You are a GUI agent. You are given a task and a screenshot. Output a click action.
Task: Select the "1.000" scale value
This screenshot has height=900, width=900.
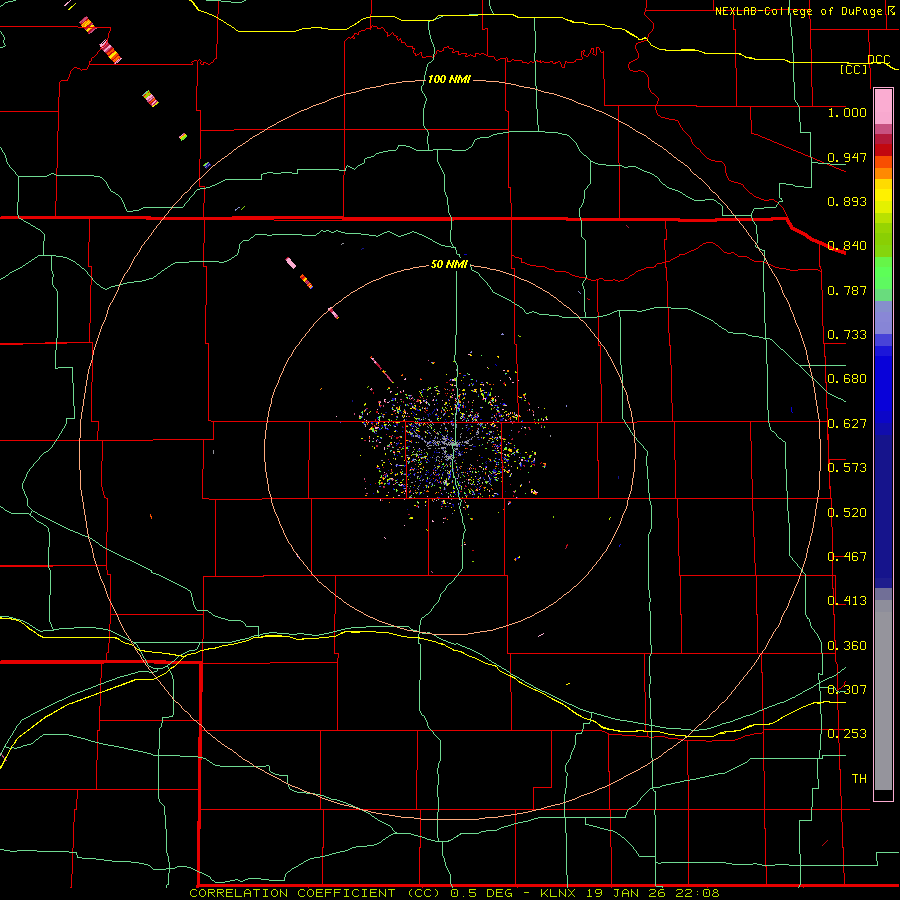(x=847, y=113)
